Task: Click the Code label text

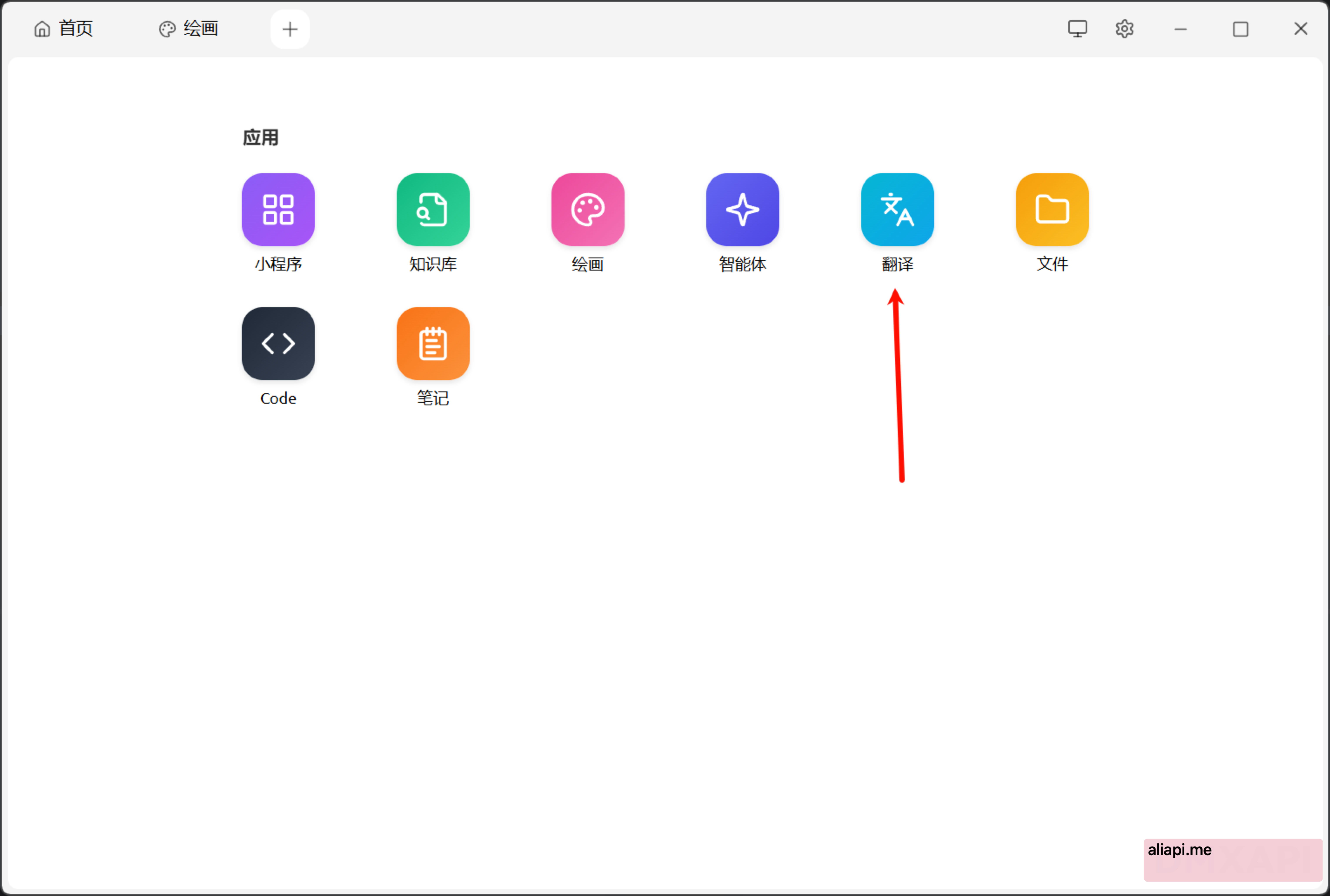Action: [278, 398]
